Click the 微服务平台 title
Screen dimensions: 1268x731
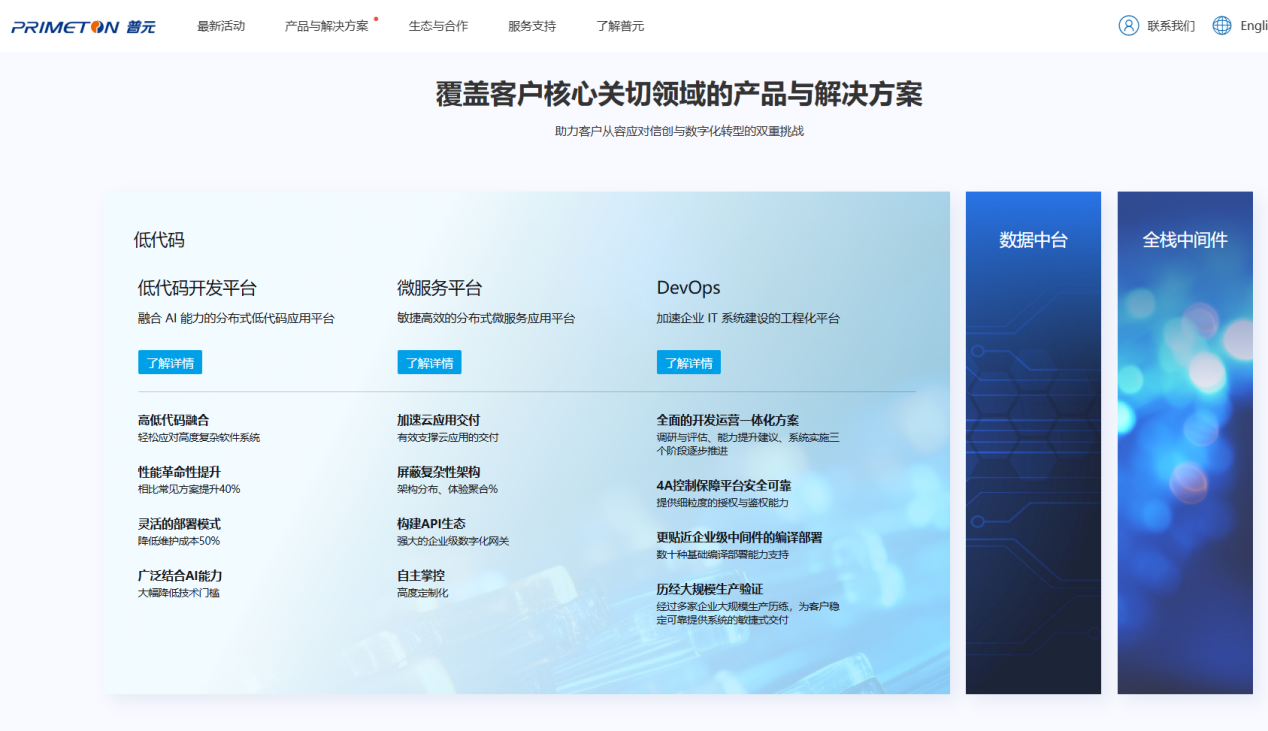pos(440,288)
